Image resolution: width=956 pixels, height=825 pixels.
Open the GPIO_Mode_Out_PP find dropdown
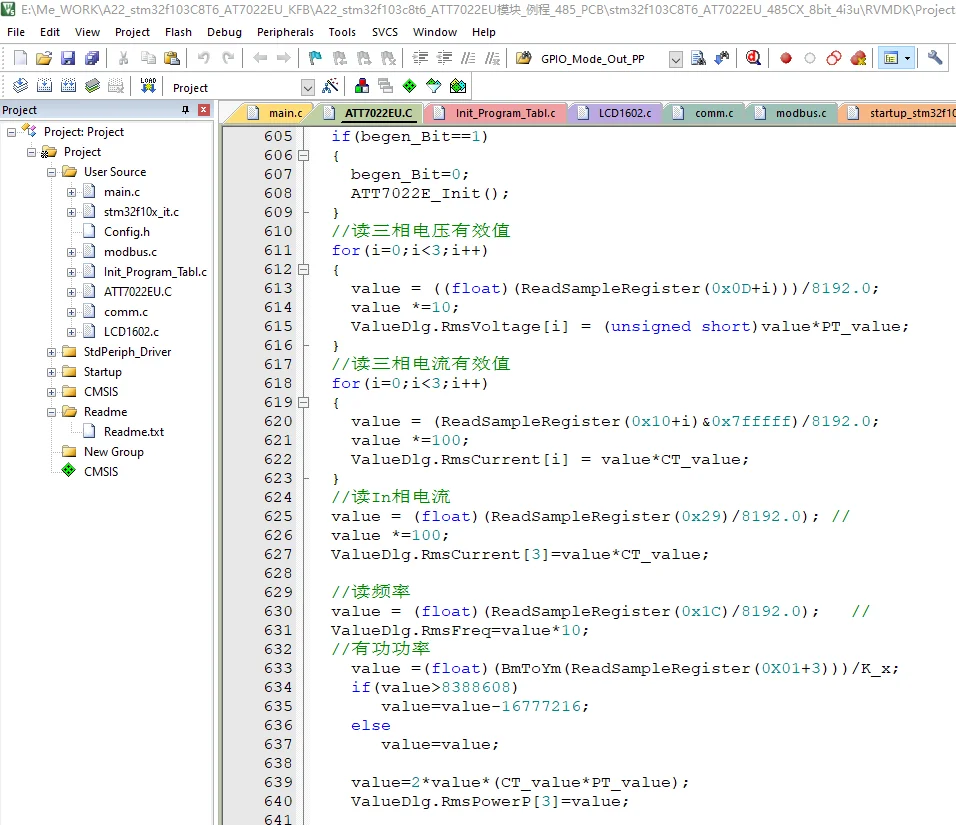tap(676, 60)
